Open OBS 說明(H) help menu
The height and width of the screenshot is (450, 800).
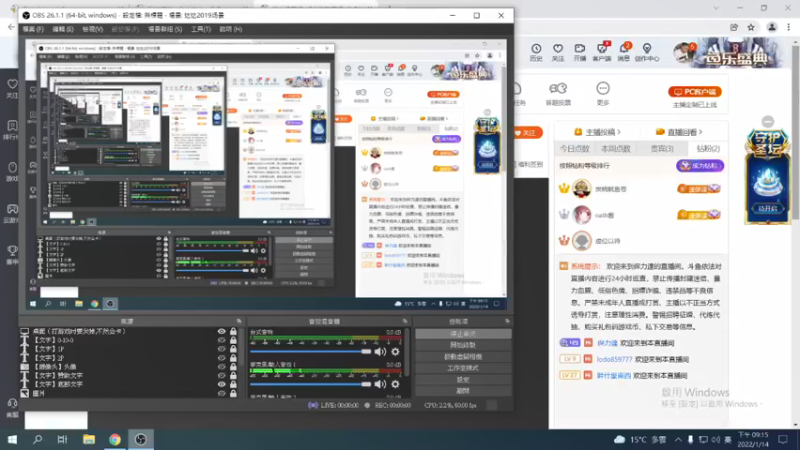[231, 29]
